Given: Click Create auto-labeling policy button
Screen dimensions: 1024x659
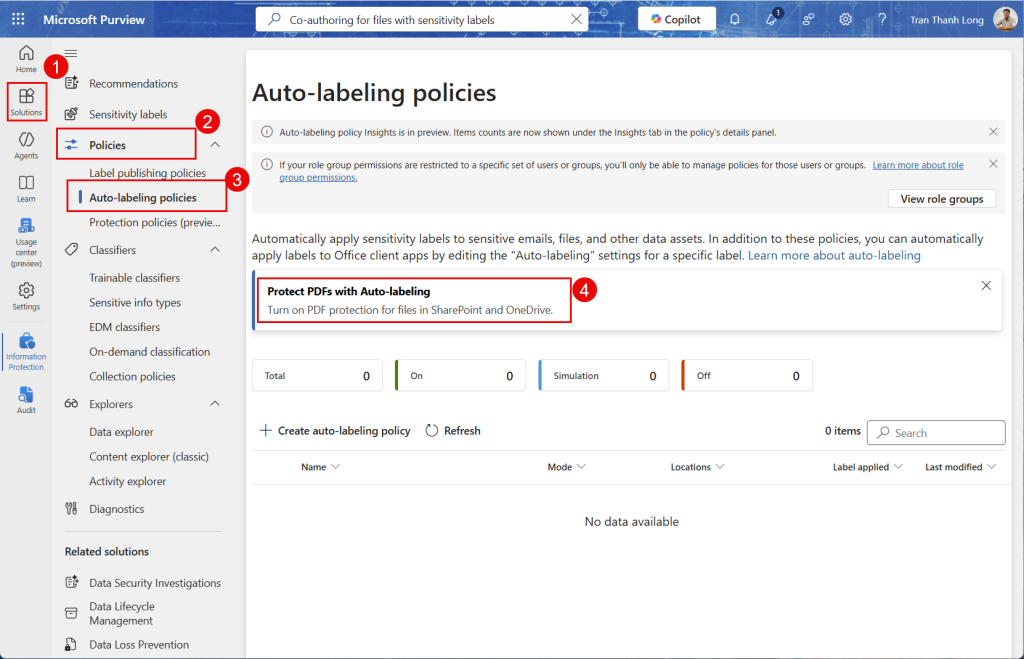Looking at the screenshot, I should tap(335, 431).
